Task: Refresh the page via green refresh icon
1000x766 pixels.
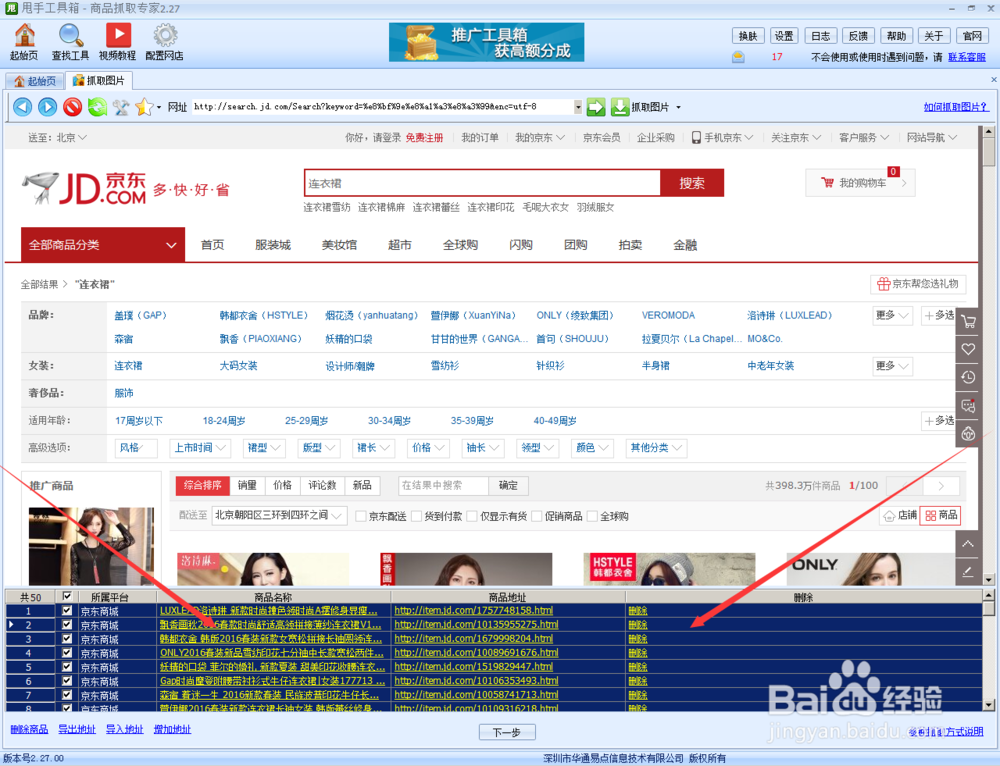Action: pos(97,106)
